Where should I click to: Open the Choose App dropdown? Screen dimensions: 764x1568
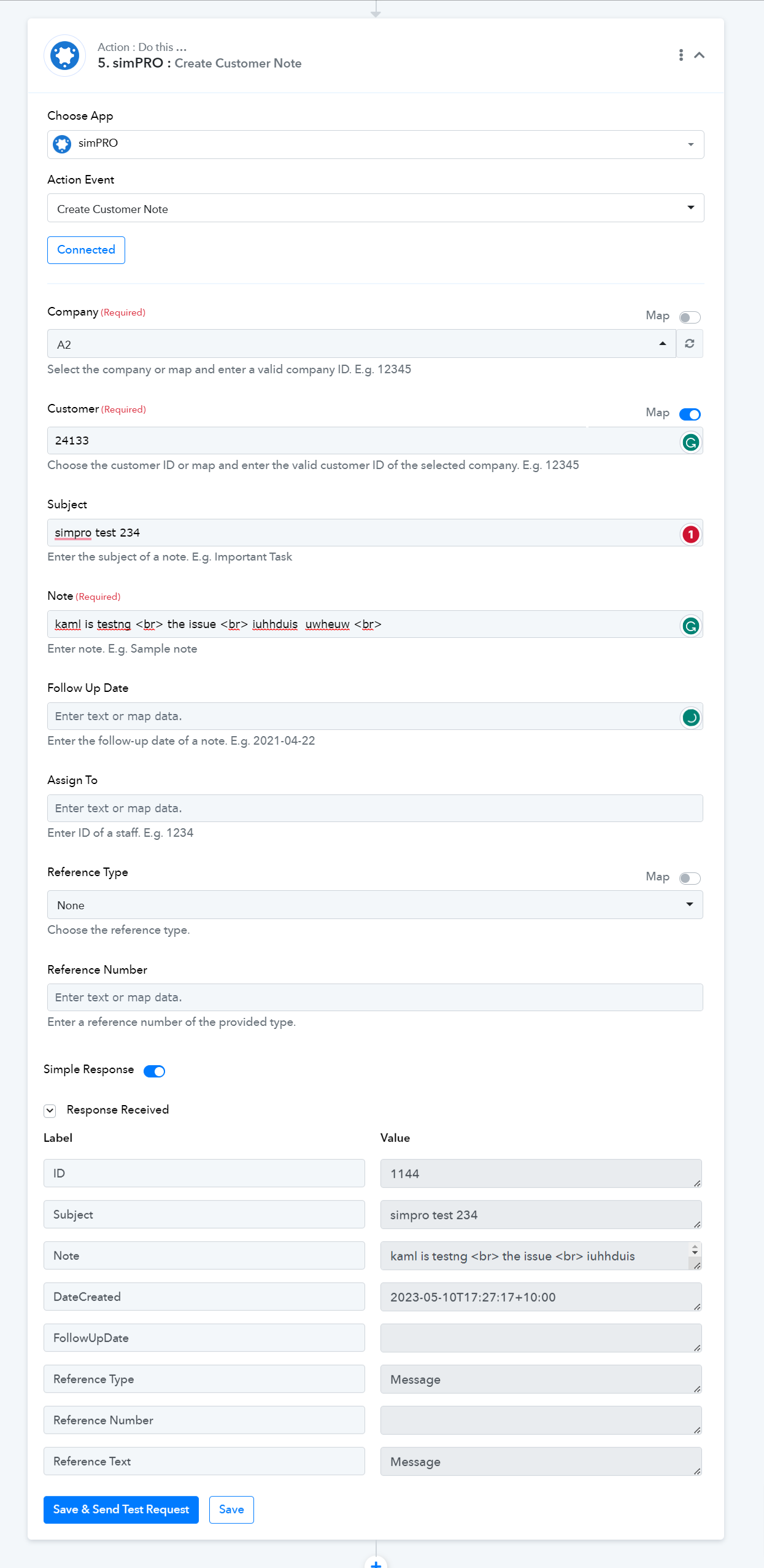point(376,145)
